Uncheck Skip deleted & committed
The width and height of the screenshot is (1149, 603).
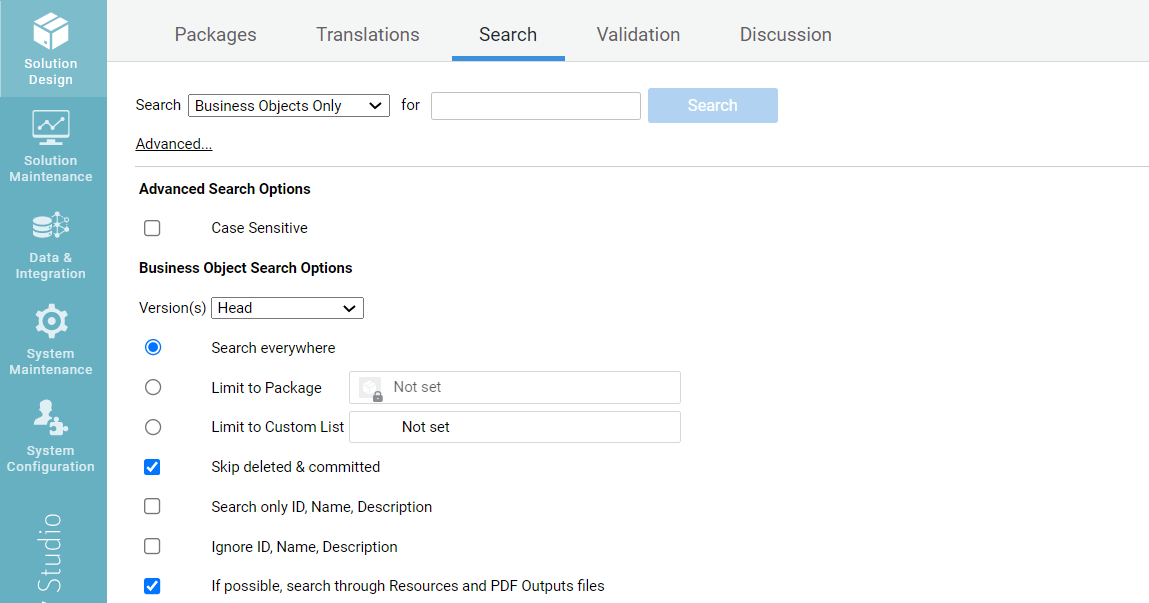152,467
